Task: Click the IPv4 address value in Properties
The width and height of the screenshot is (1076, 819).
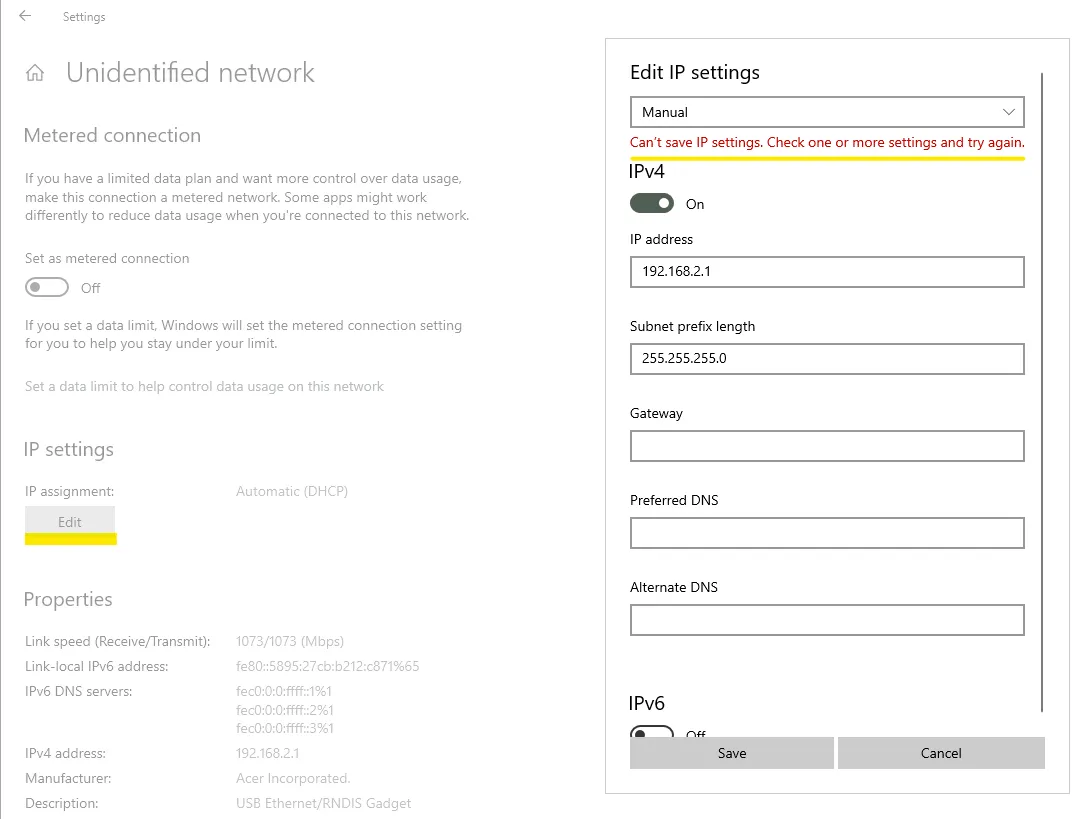Action: [267, 753]
